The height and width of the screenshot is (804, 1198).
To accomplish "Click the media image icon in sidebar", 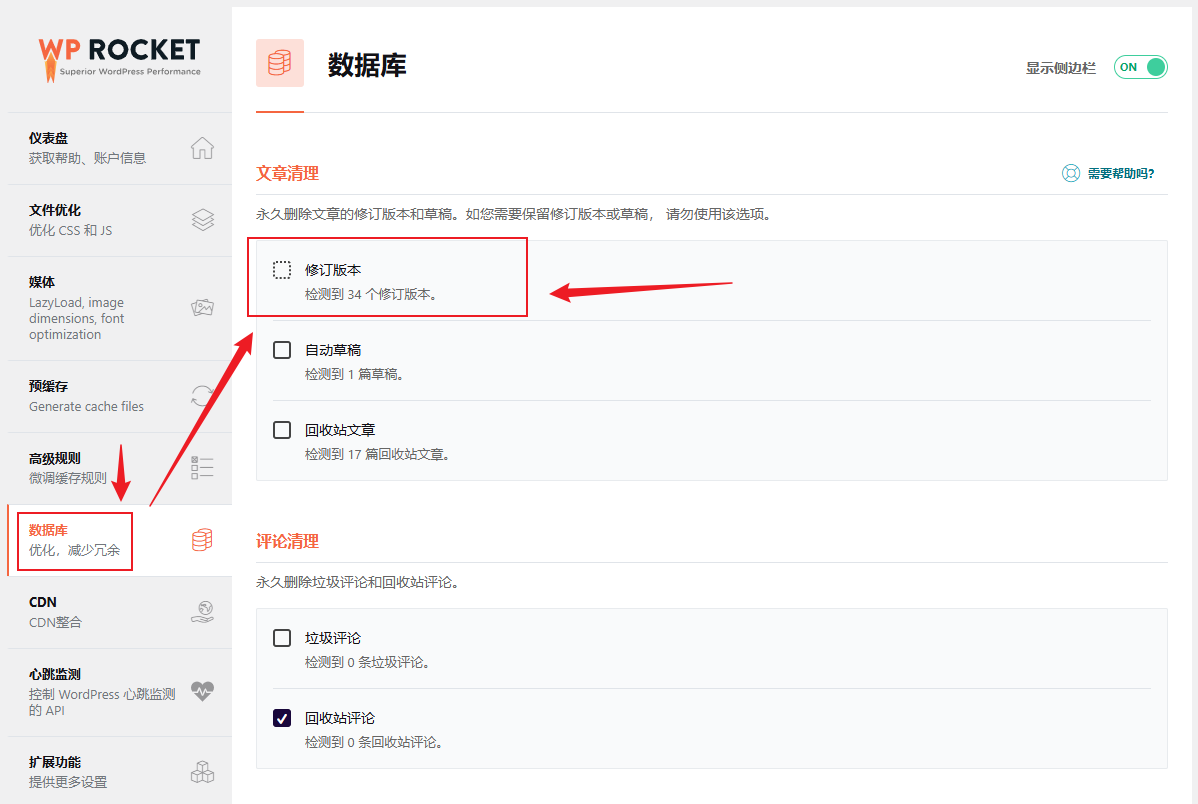I will tap(202, 308).
